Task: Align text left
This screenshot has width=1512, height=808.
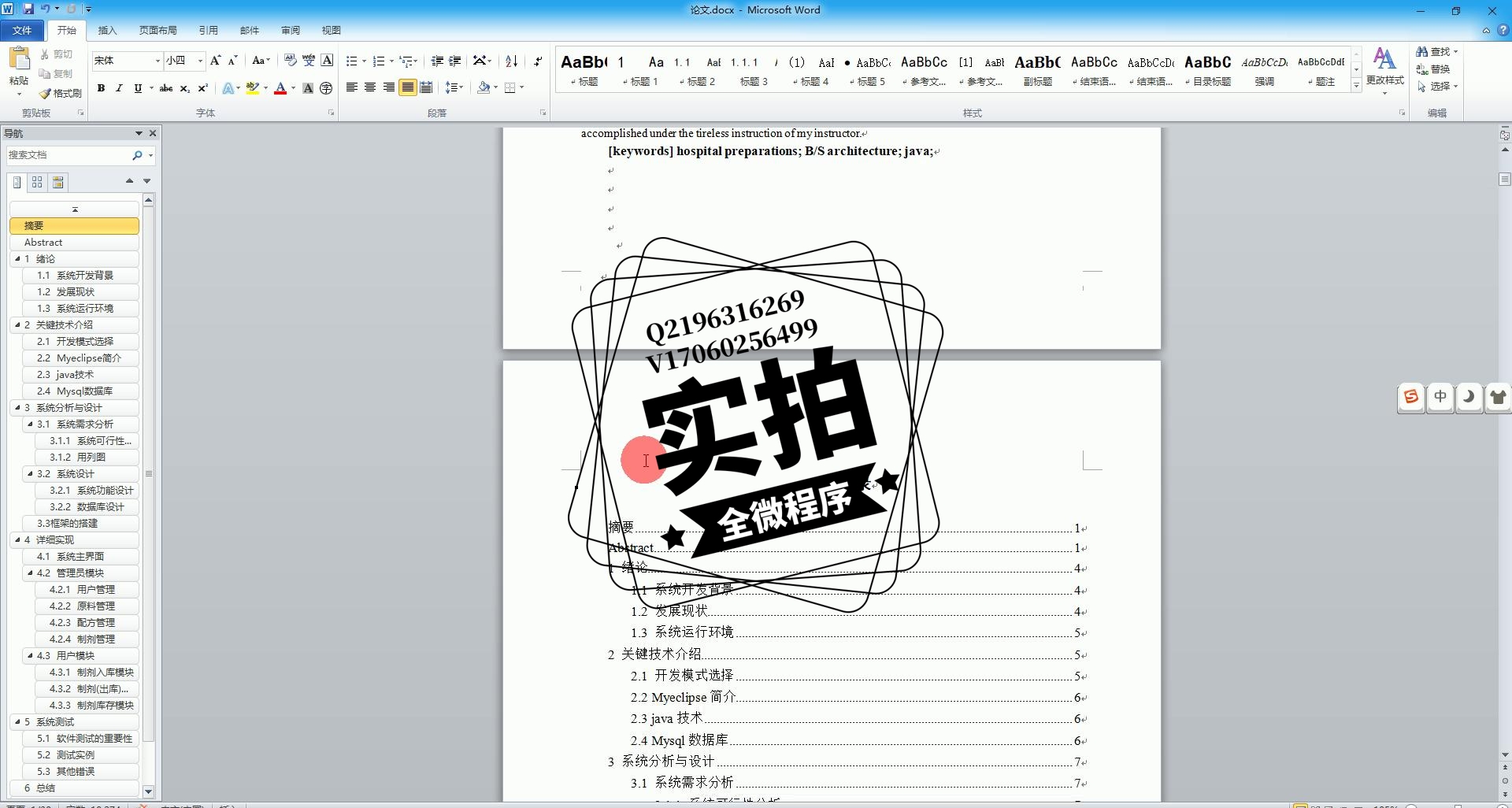Action: coord(351,87)
